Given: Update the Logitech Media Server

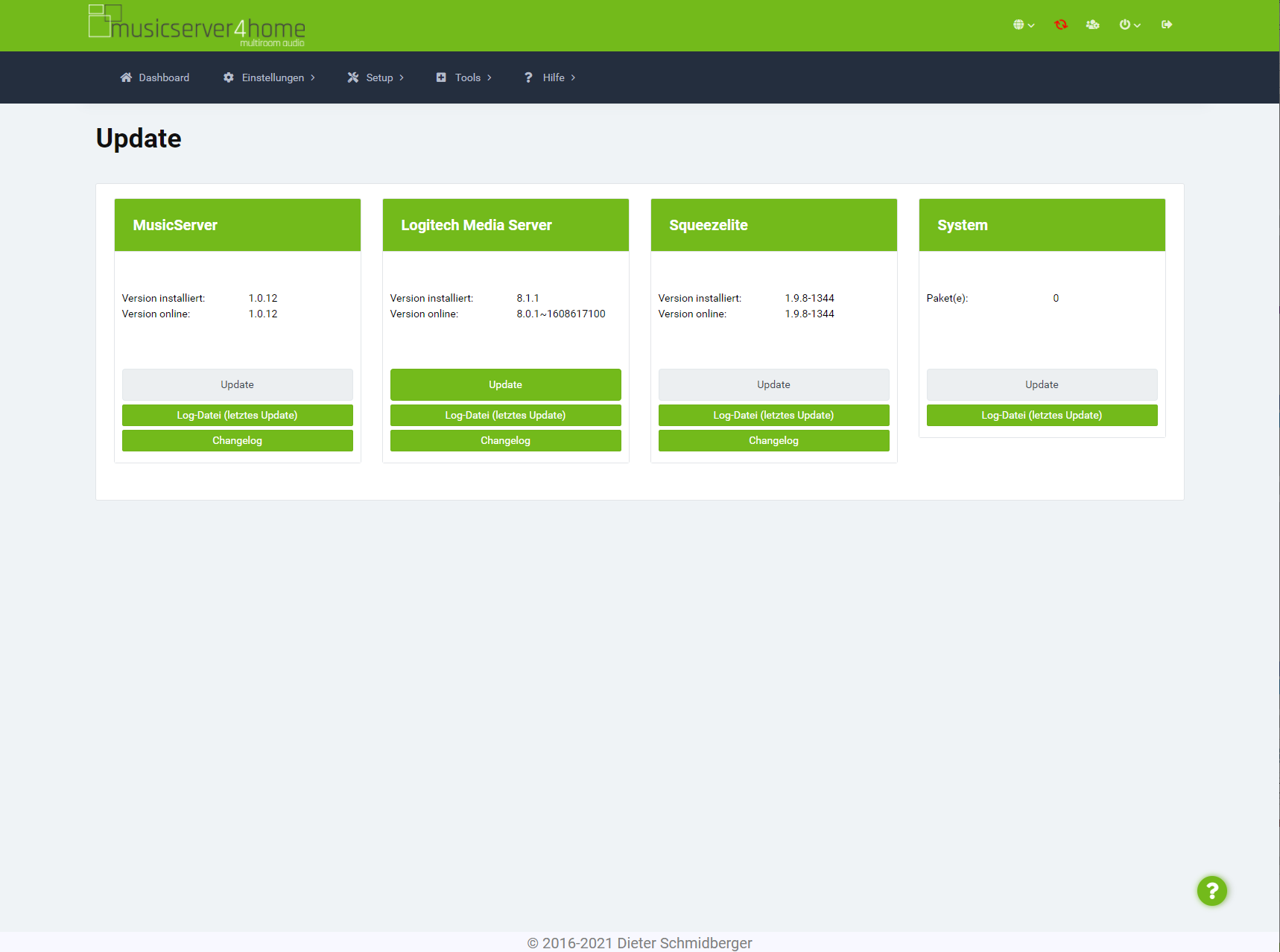Looking at the screenshot, I should coord(505,384).
